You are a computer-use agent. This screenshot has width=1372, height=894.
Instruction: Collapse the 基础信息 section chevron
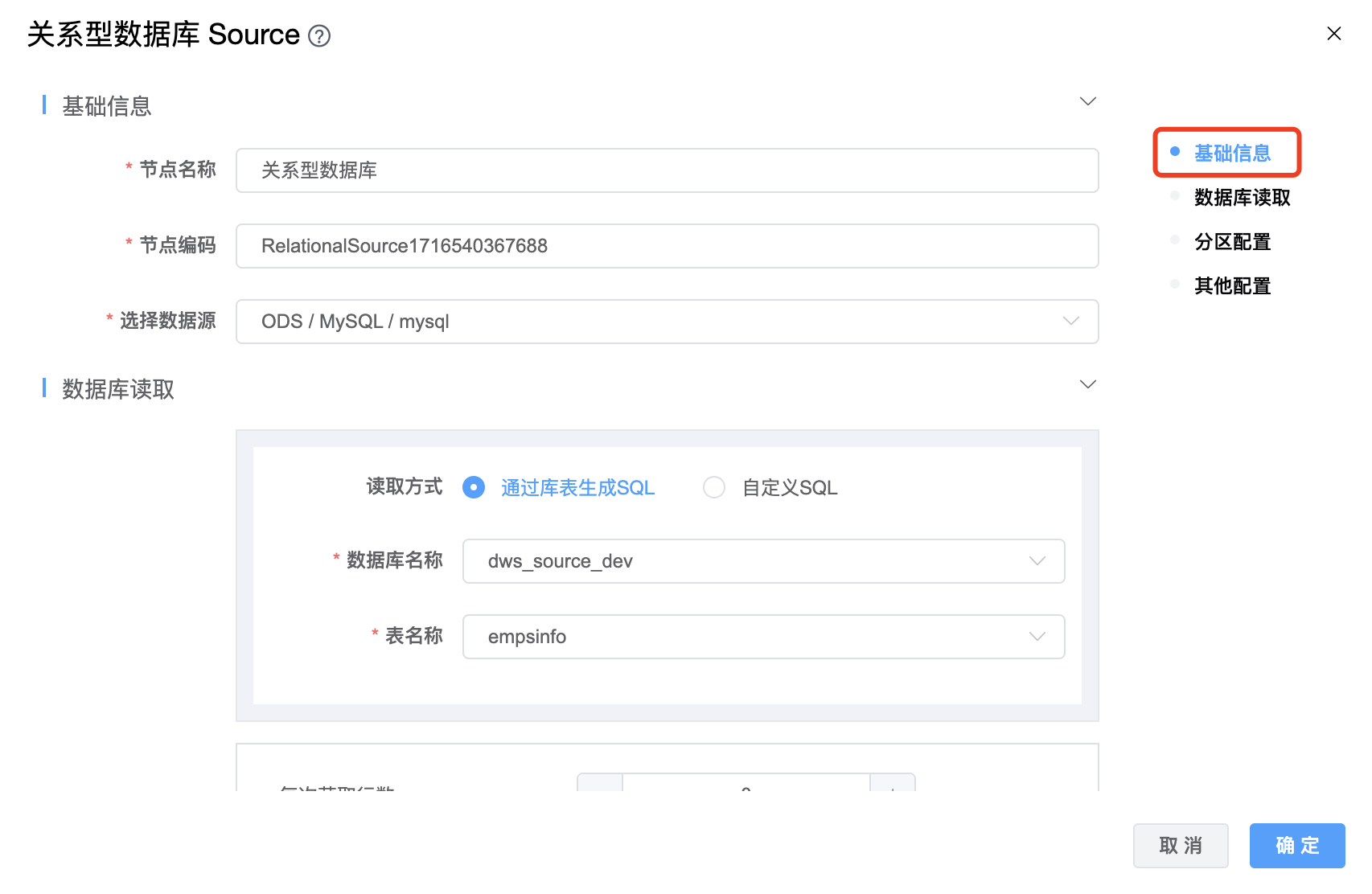[x=1087, y=101]
